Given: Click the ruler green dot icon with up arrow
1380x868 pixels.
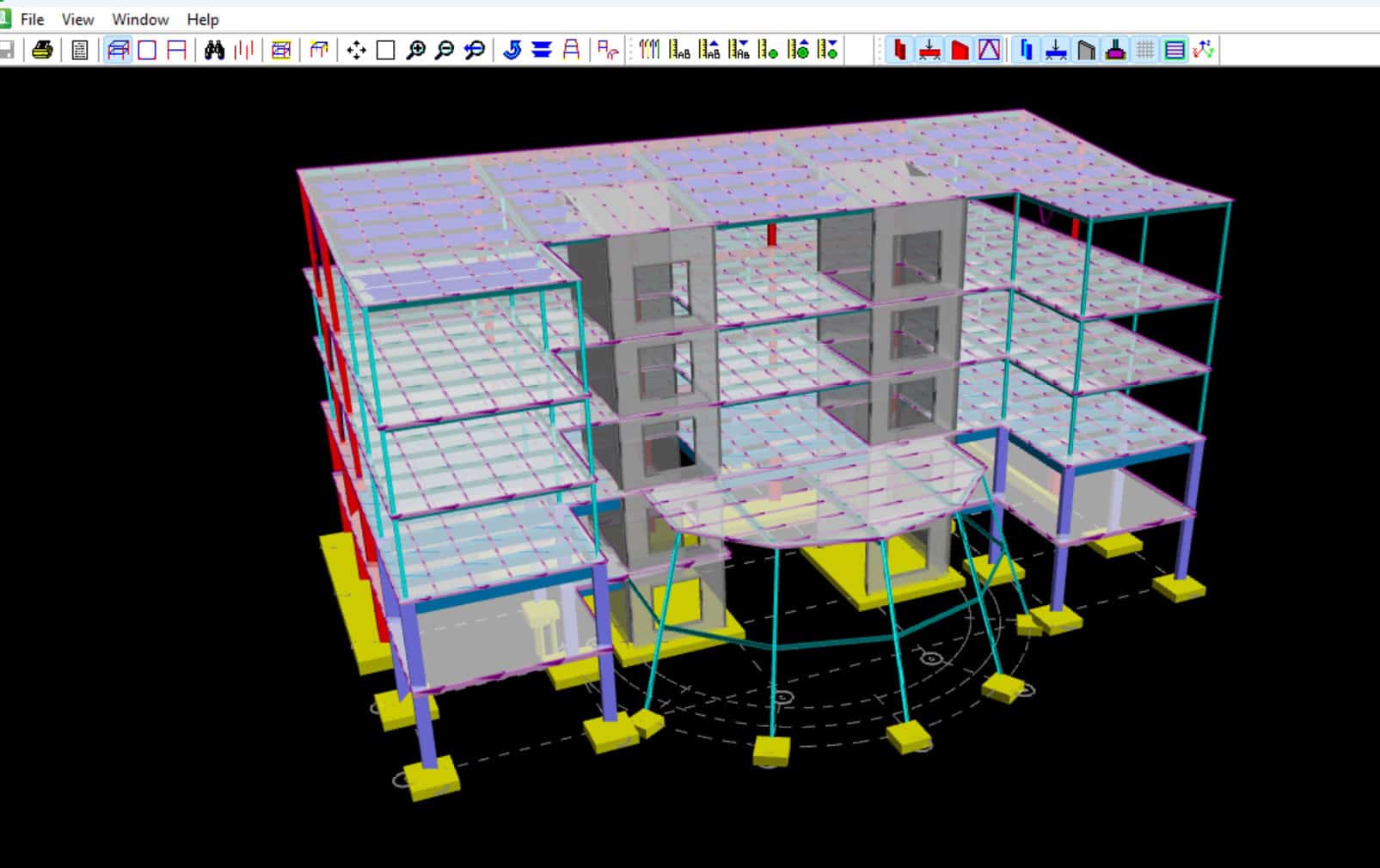Looking at the screenshot, I should [x=798, y=50].
